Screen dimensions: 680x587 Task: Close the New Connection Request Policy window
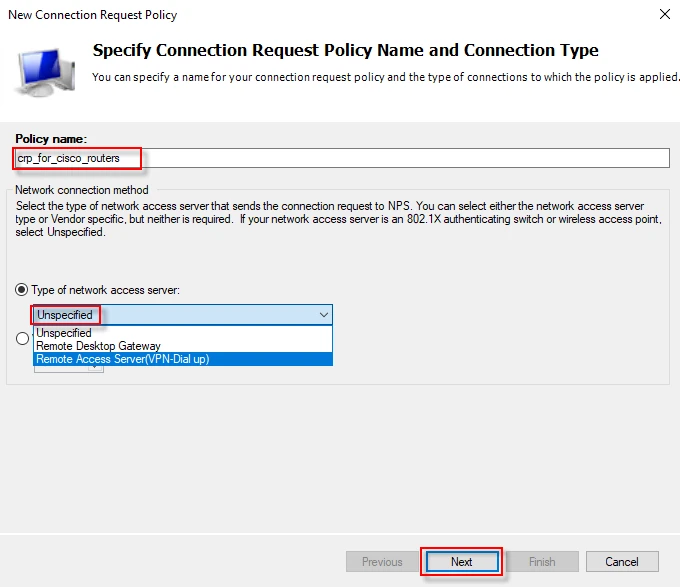coord(664,14)
